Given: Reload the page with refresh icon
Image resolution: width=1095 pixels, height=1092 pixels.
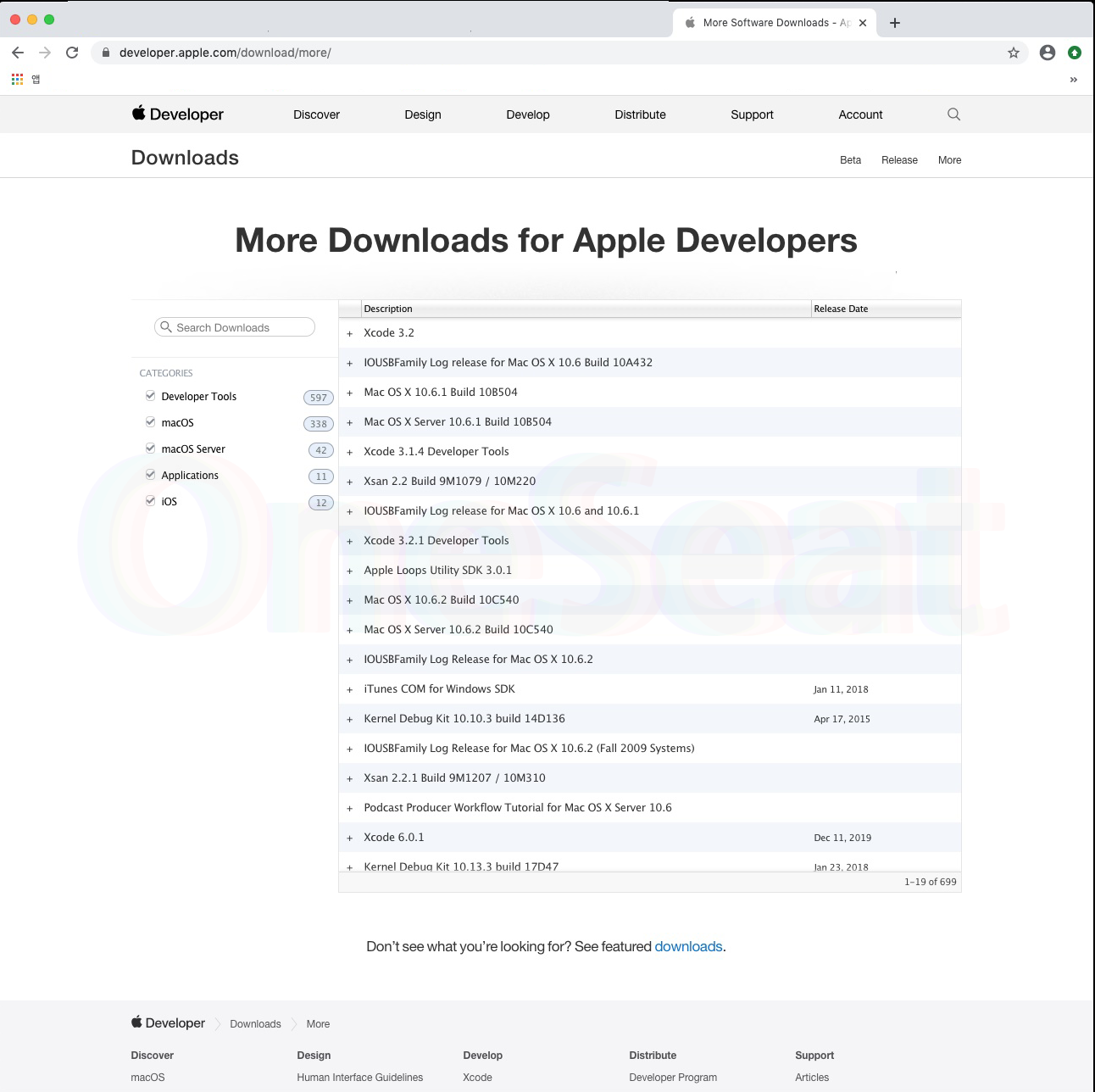Looking at the screenshot, I should [x=72, y=53].
